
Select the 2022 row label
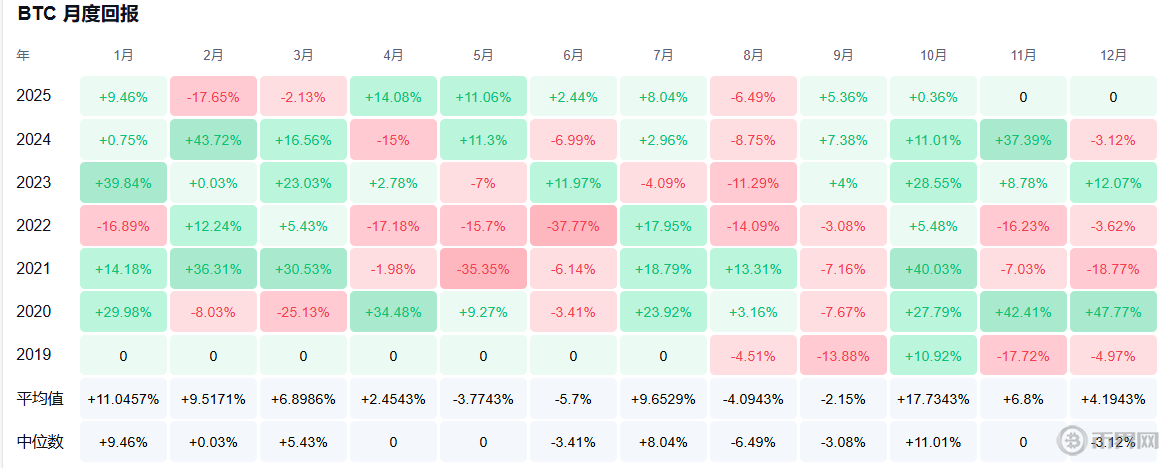pyautogui.click(x=33, y=225)
